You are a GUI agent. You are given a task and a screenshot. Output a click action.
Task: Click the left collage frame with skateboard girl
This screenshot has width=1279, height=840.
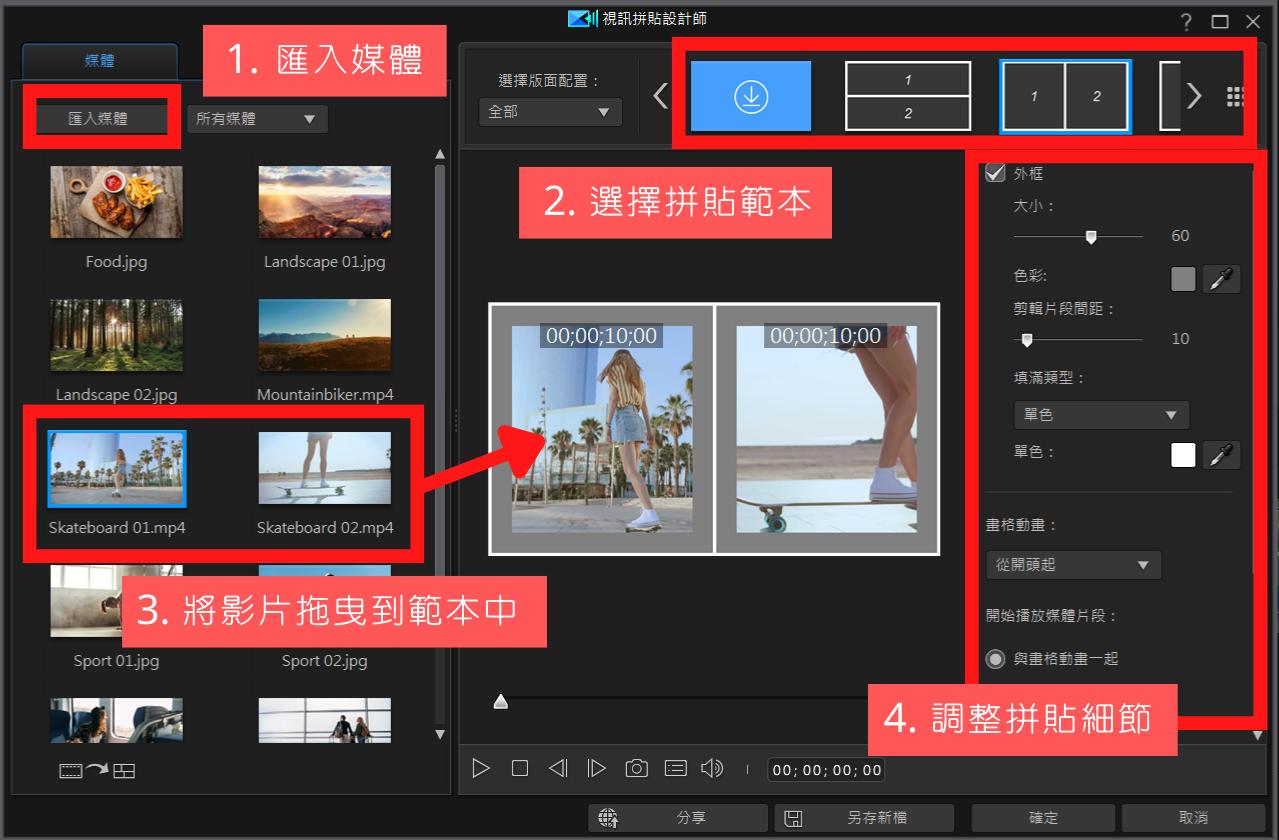coord(602,429)
